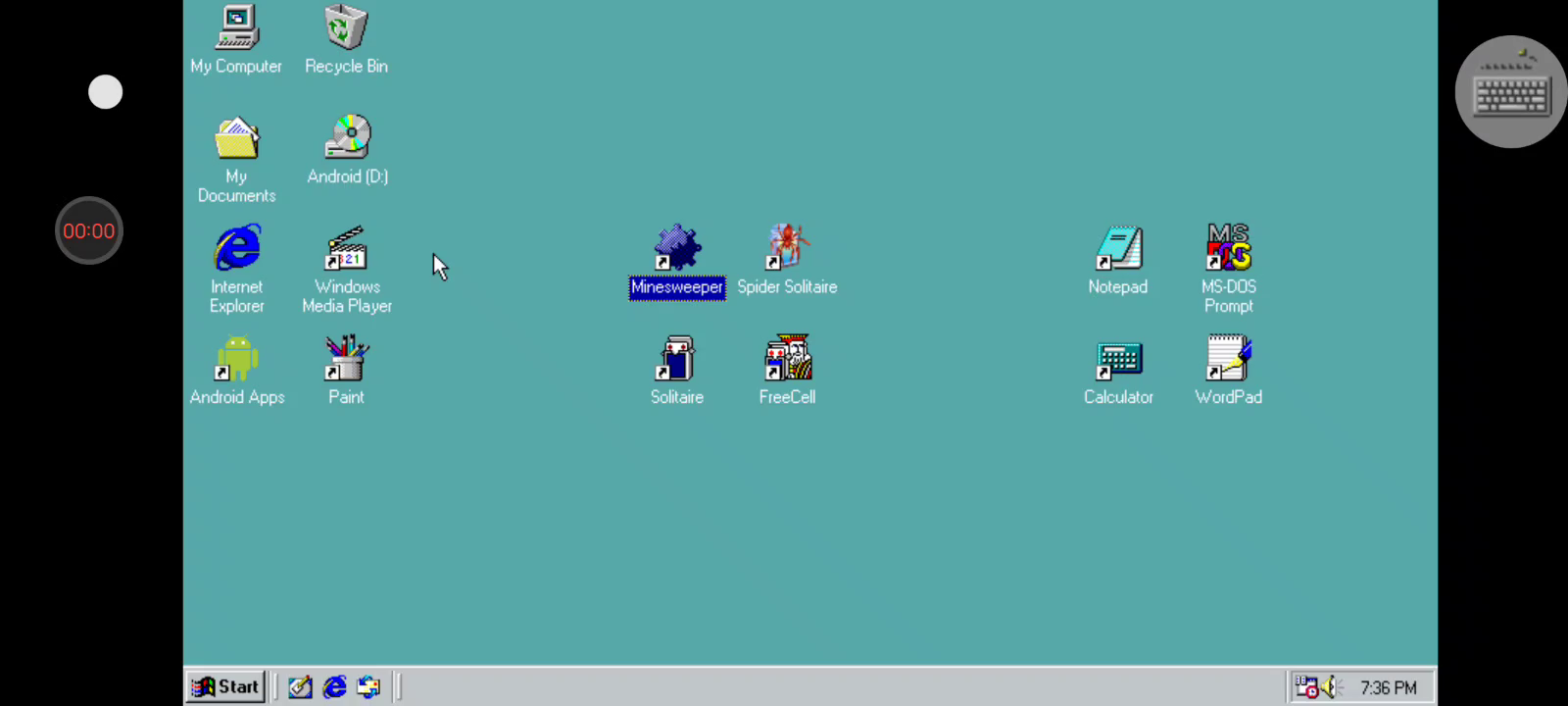Viewport: 1568px width, 706px height.
Task: Click the Recycle Bin icon
Action: point(346,28)
